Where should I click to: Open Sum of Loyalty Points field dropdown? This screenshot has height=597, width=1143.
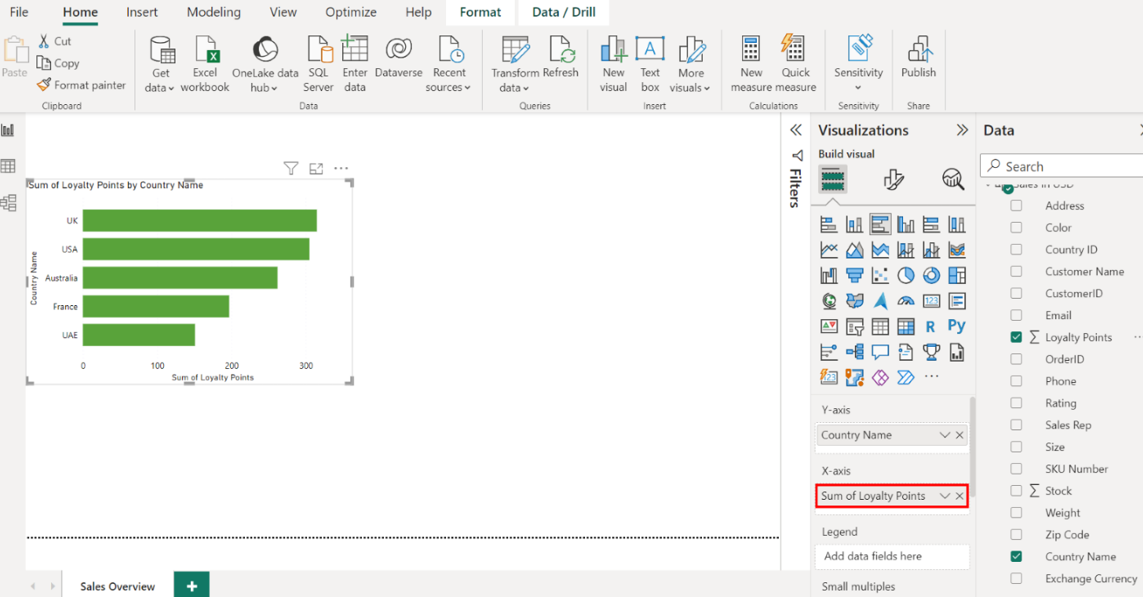point(944,496)
